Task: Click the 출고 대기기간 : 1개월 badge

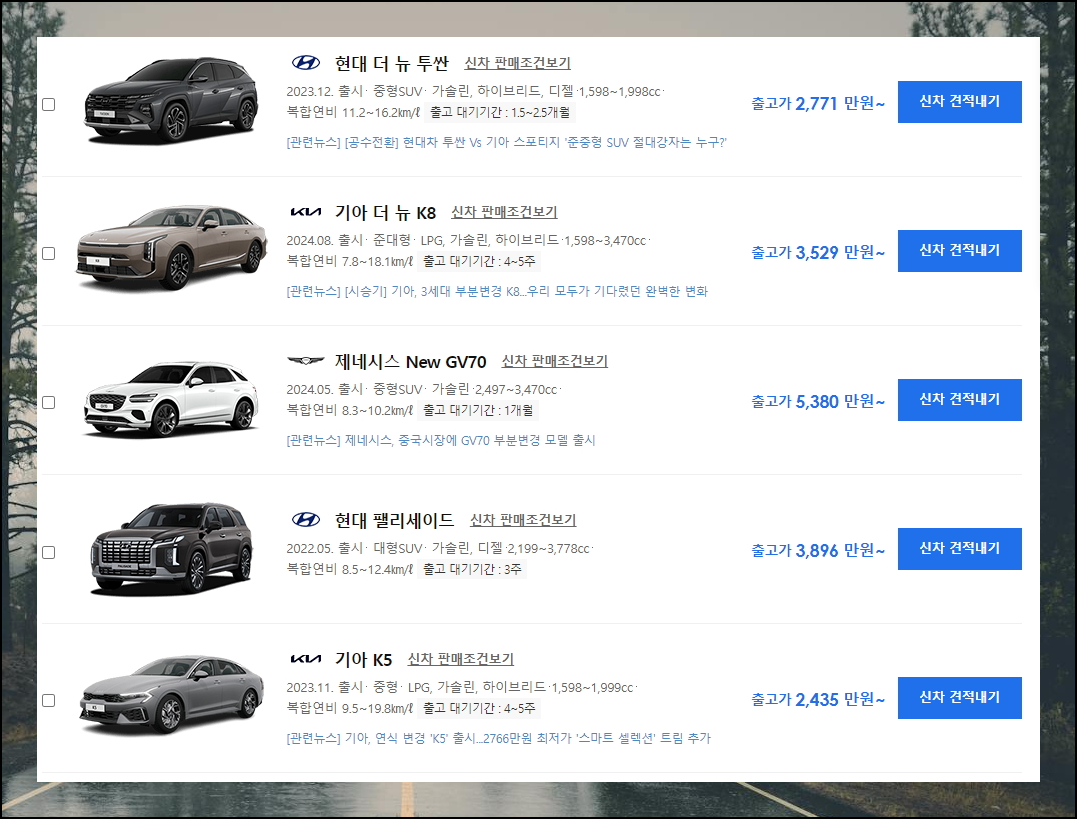Action: 477,410
